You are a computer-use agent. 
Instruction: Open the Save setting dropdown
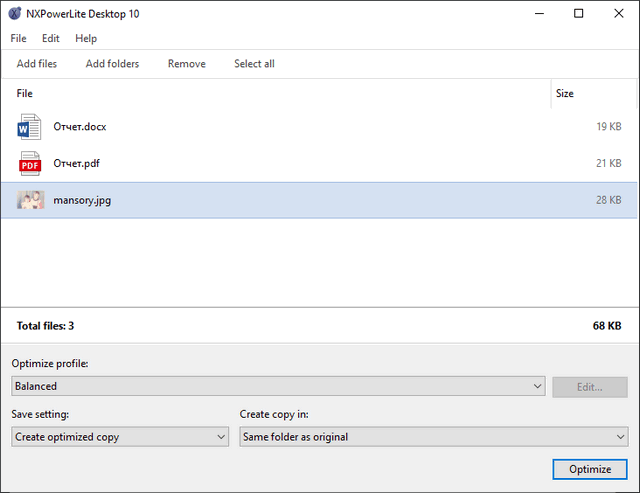[120, 436]
